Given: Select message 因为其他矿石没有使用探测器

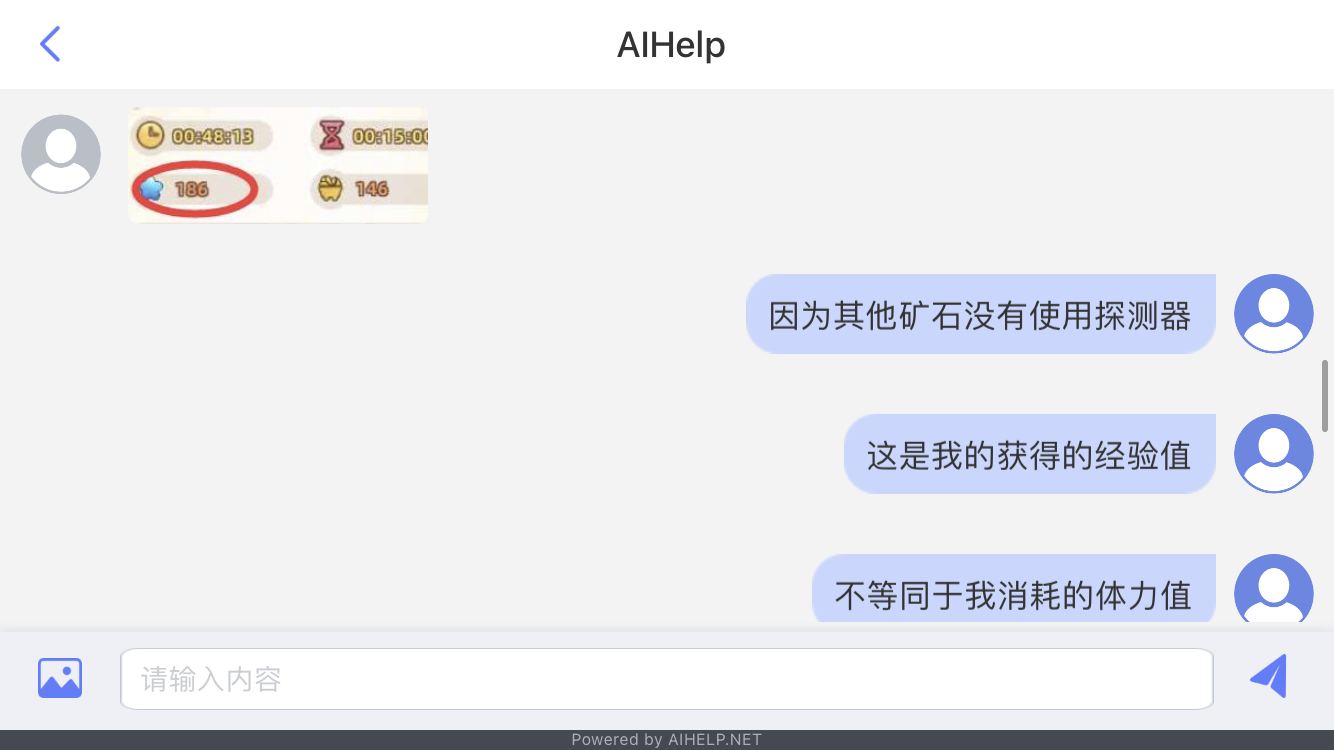Looking at the screenshot, I should pos(980,314).
